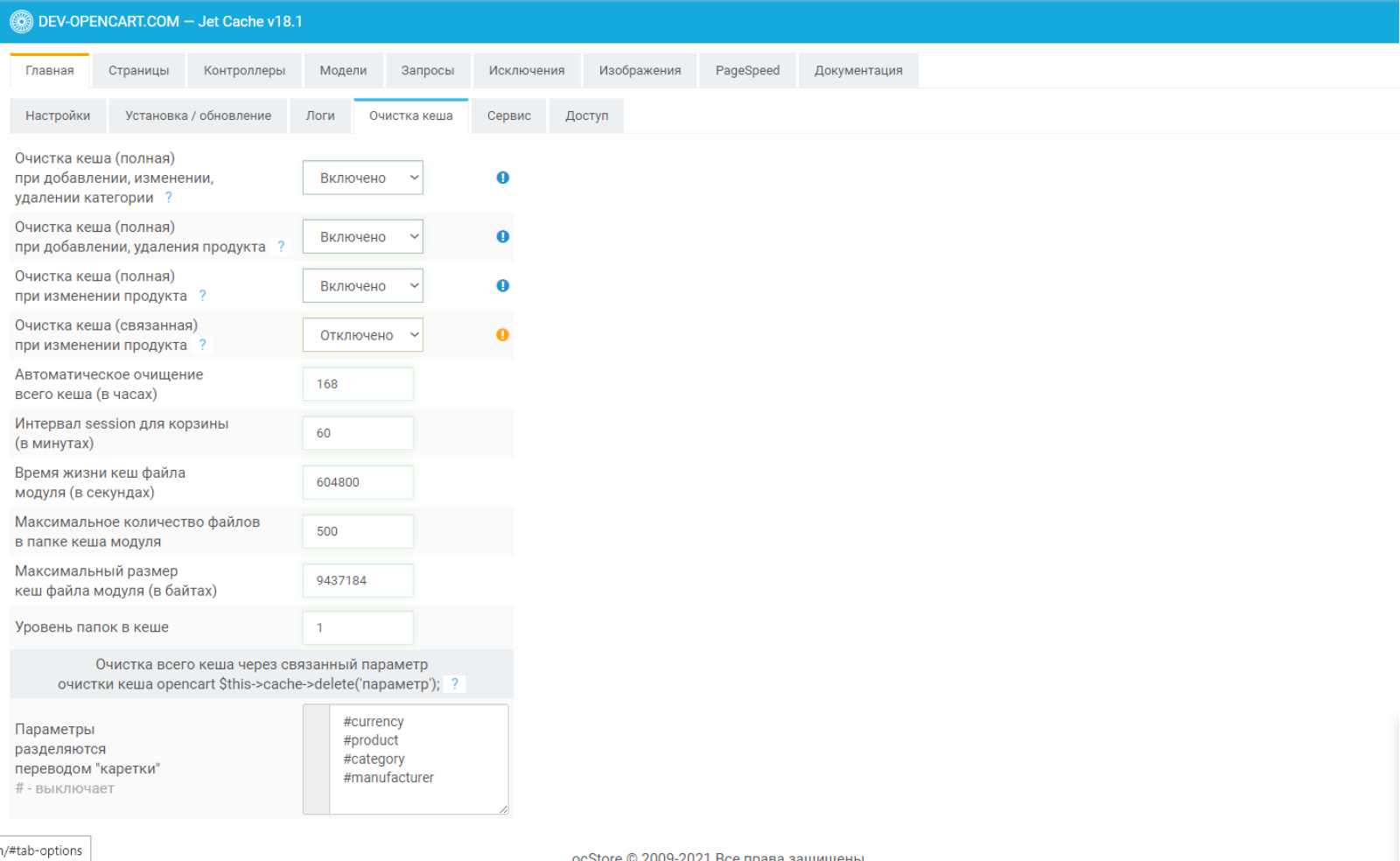Click blue info icon for category cache clearing
Viewport: 1400px width, 861px height.
tap(503, 178)
